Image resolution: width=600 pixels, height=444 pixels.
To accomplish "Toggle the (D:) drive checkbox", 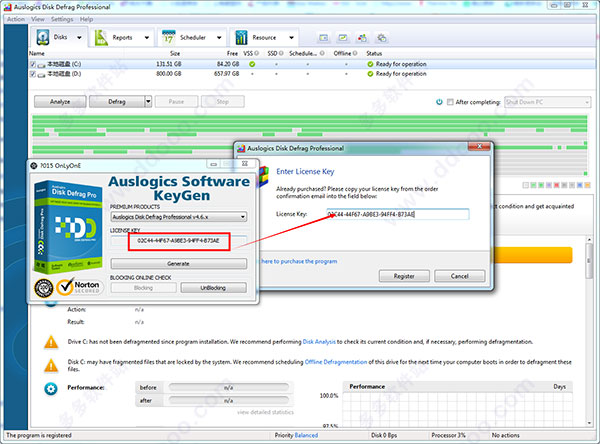I will coord(31,73).
